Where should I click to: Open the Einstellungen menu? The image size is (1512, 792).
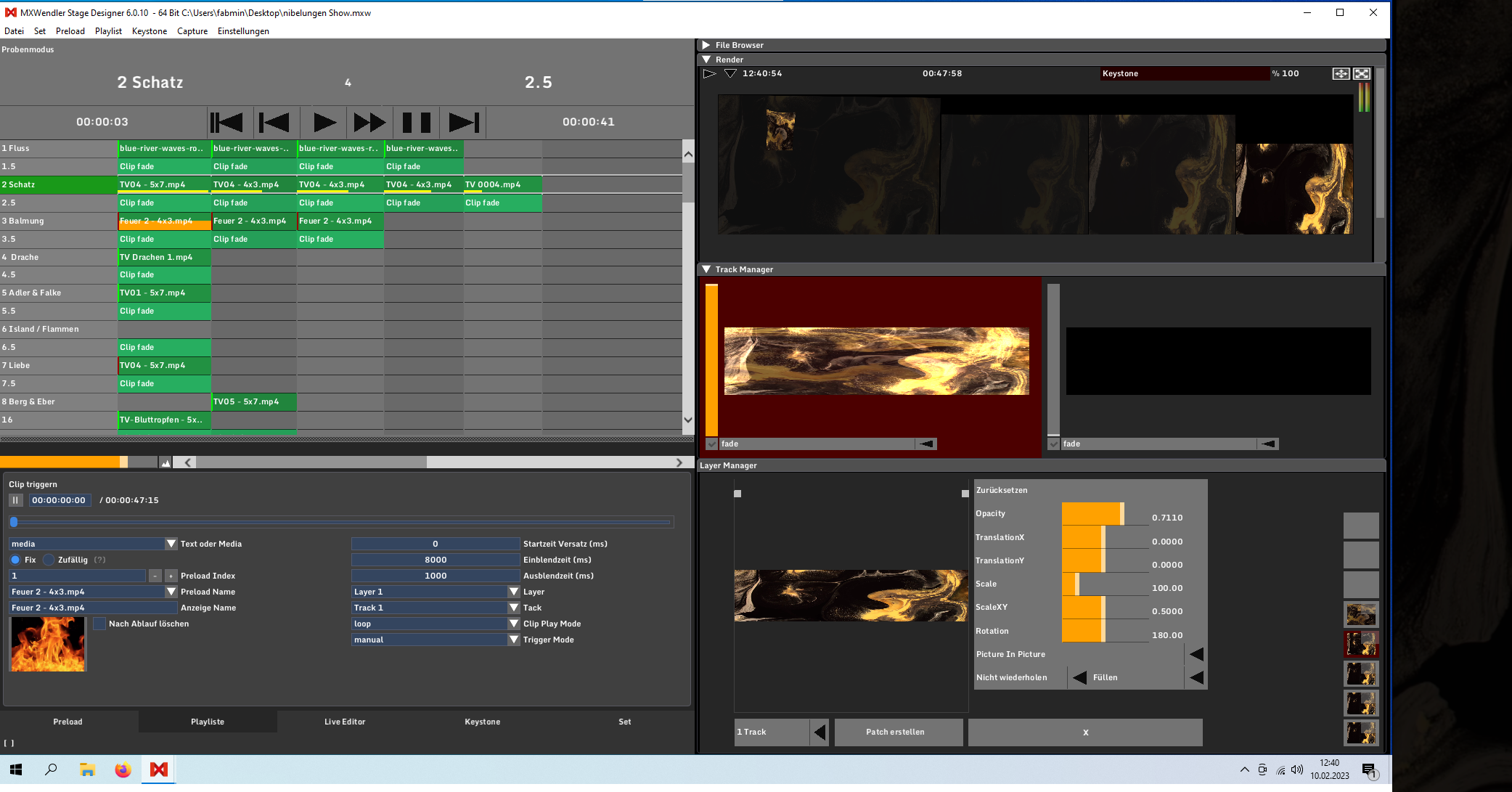tap(243, 30)
